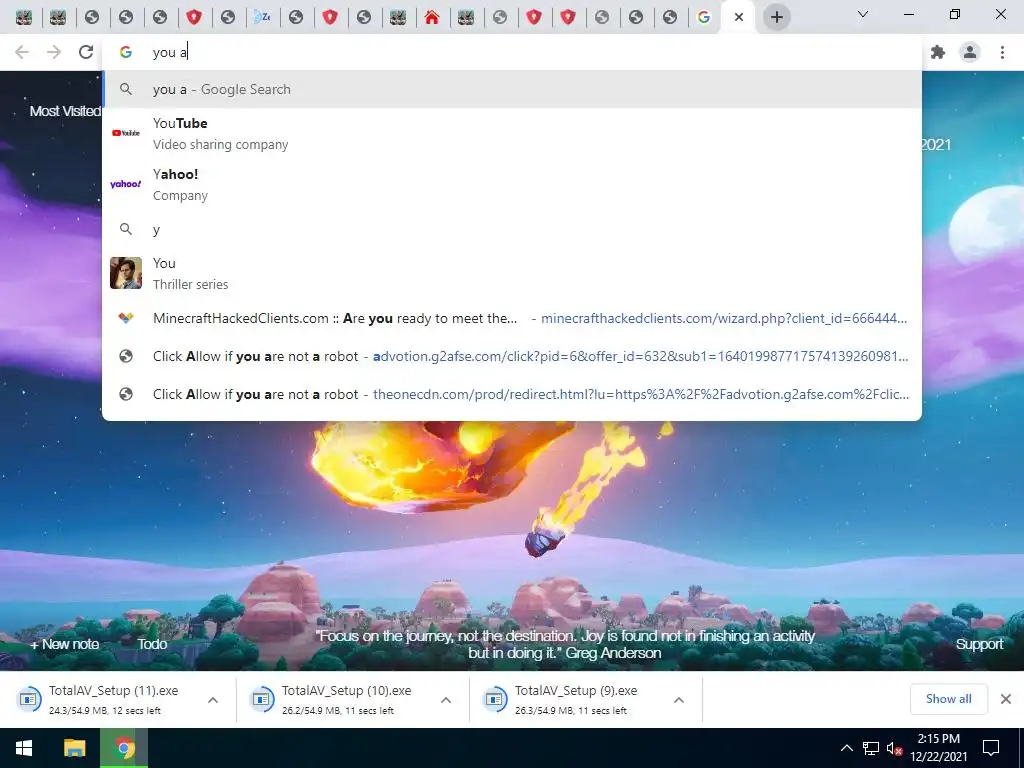Image resolution: width=1024 pixels, height=768 pixels.
Task: Go back with the back arrow
Action: tap(22, 52)
